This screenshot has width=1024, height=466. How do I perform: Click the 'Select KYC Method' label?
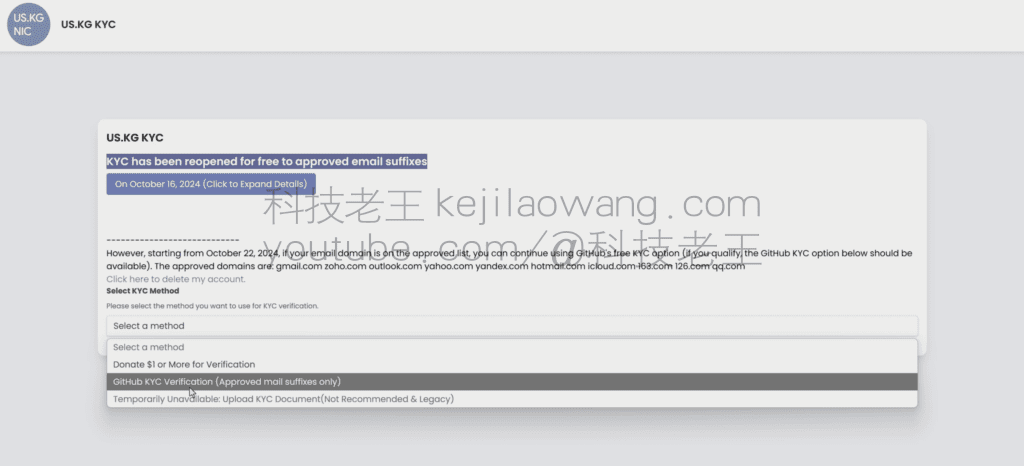142,291
